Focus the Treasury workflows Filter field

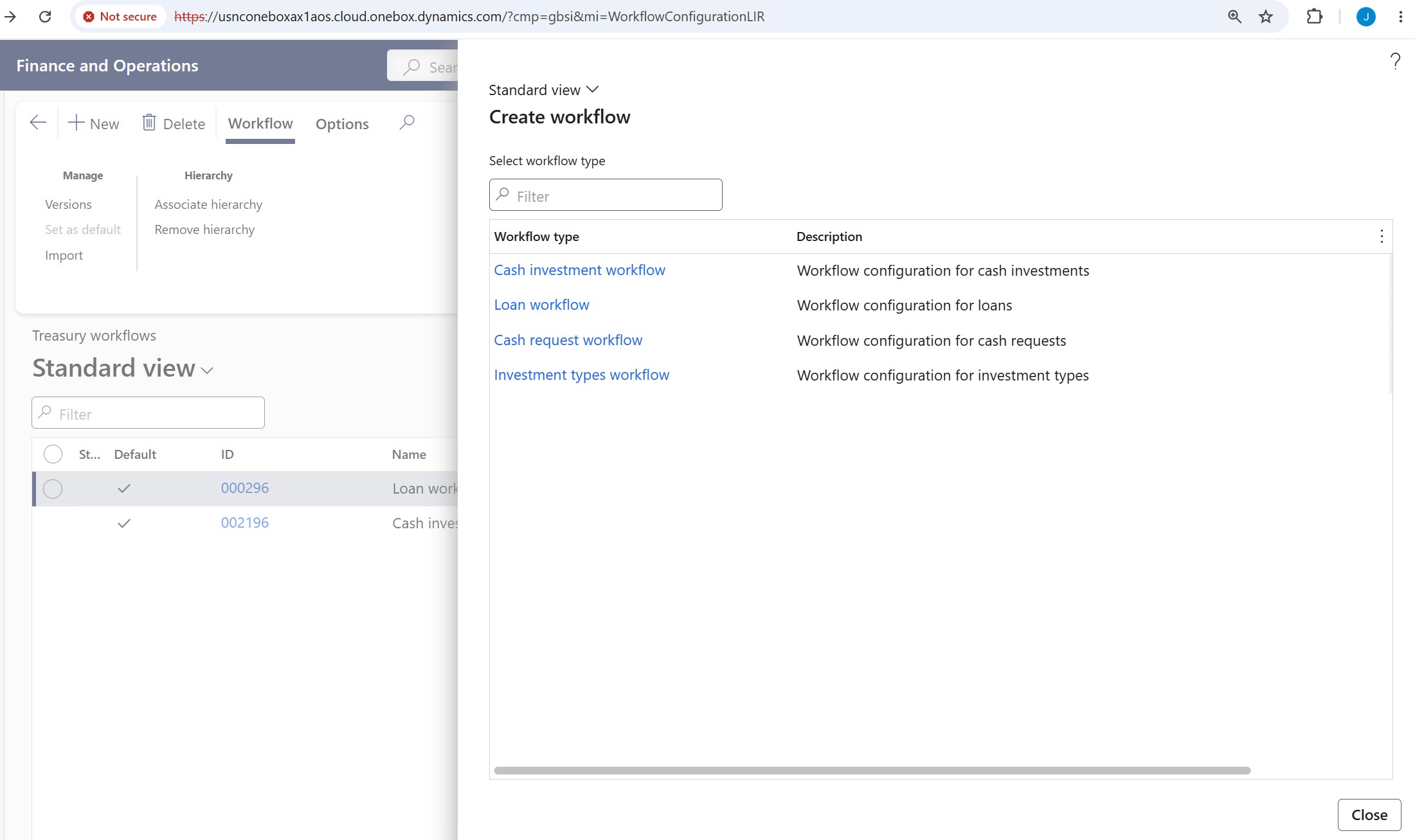coord(148,413)
